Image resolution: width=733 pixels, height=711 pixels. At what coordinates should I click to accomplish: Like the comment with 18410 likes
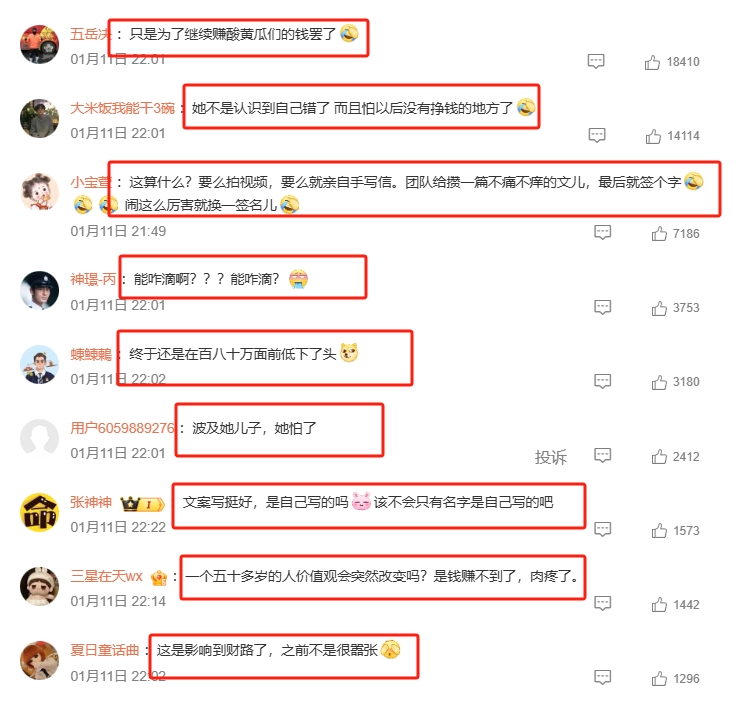point(652,62)
